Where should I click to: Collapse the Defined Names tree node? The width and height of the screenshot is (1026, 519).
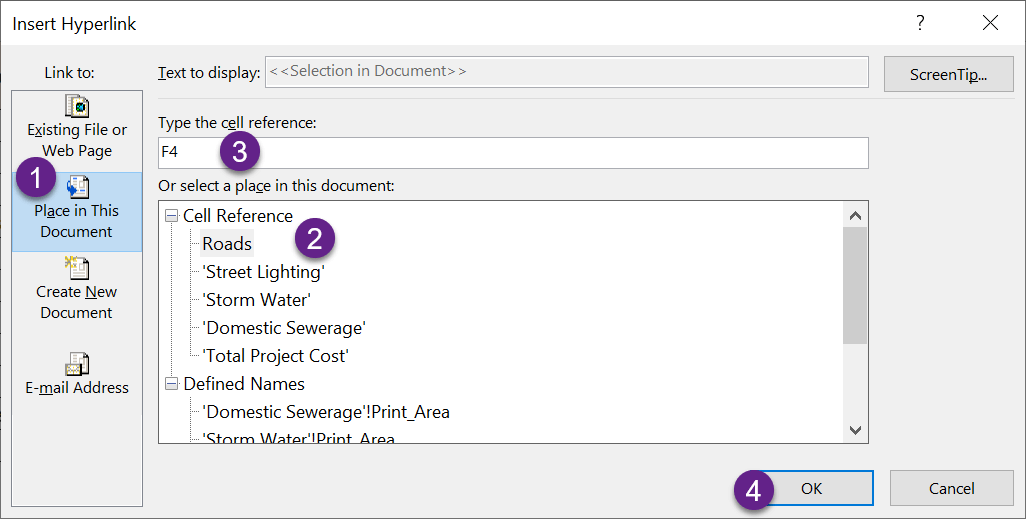click(x=169, y=384)
